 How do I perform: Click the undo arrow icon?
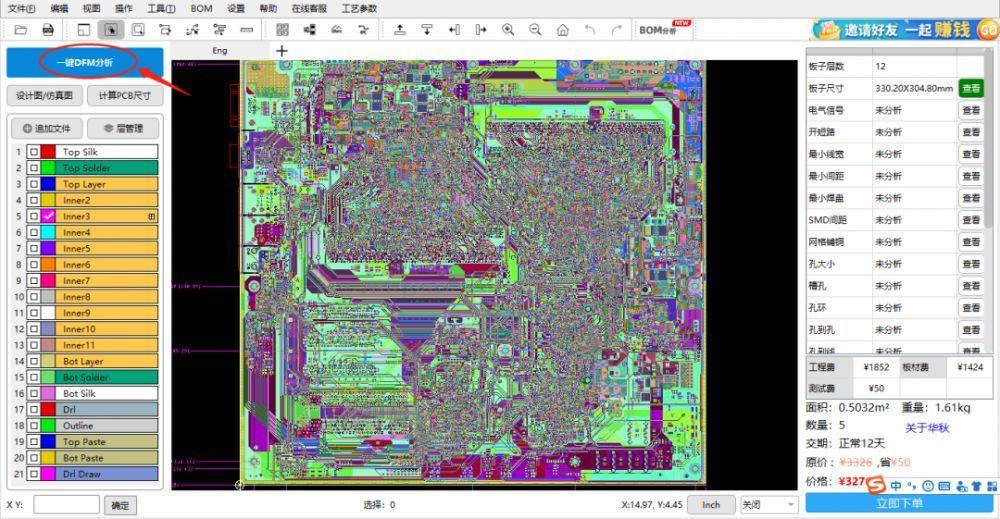coord(590,30)
